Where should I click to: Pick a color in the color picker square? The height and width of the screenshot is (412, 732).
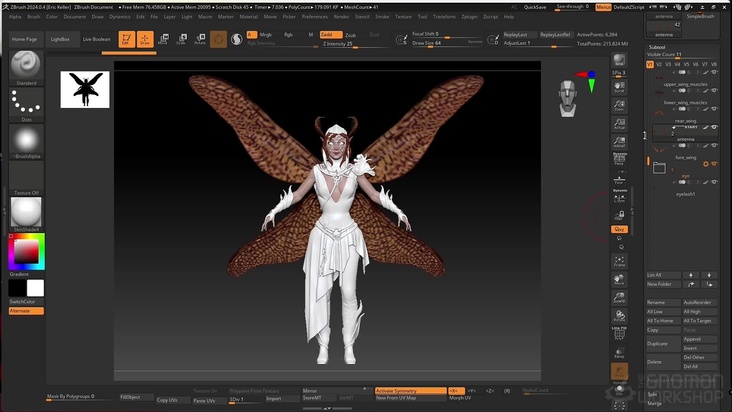(x=26, y=252)
